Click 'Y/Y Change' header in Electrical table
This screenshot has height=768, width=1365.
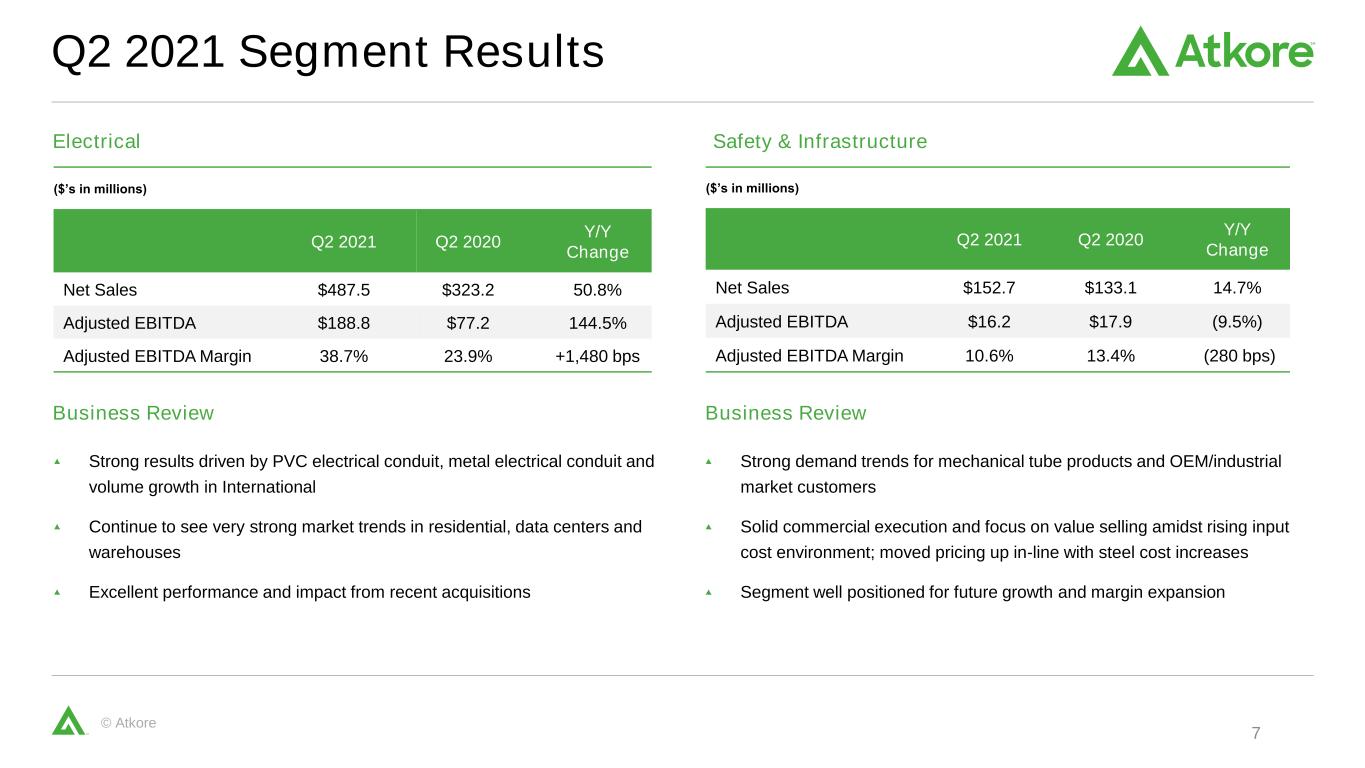tap(598, 241)
